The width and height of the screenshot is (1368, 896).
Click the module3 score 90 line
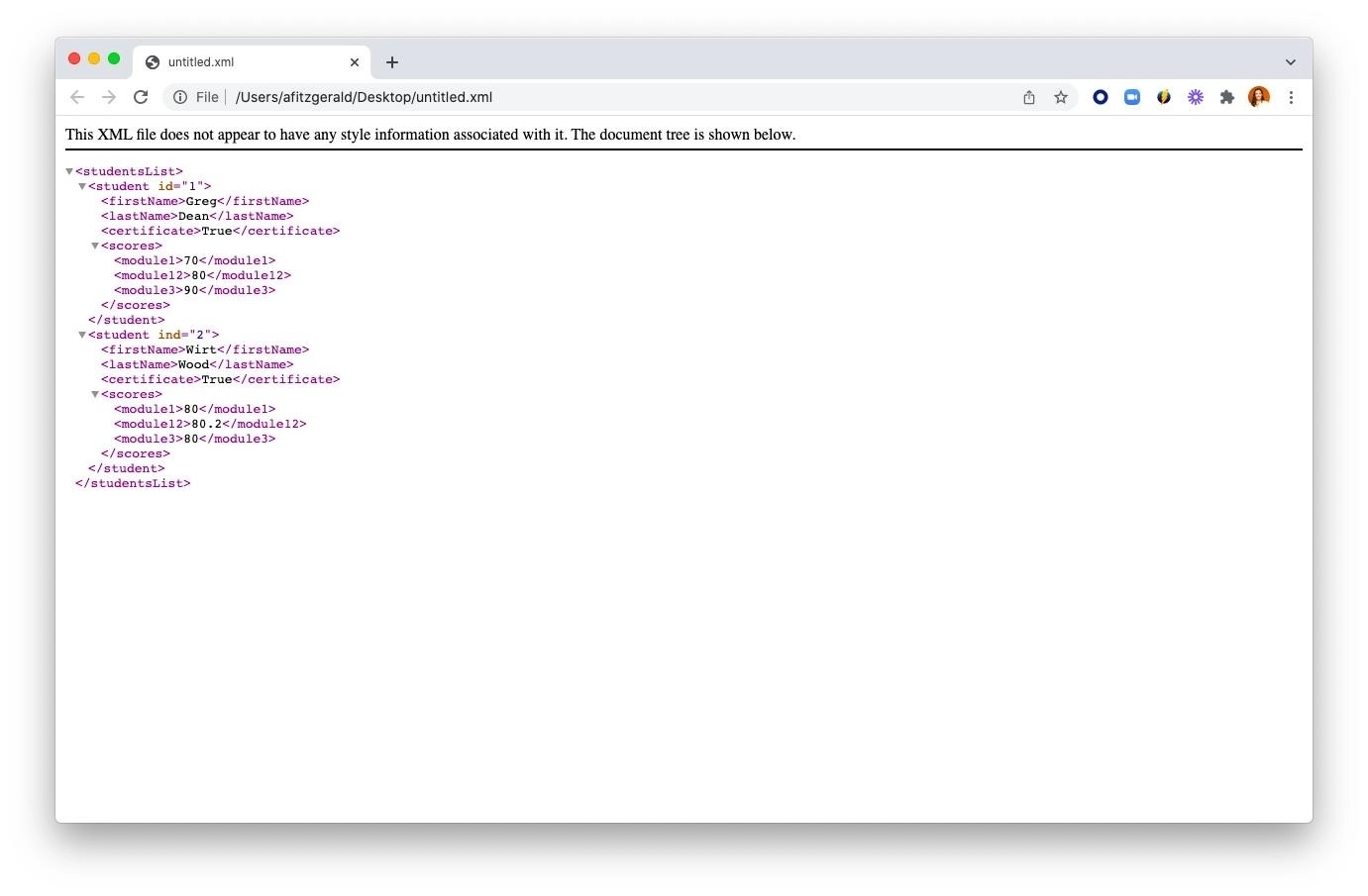(195, 290)
